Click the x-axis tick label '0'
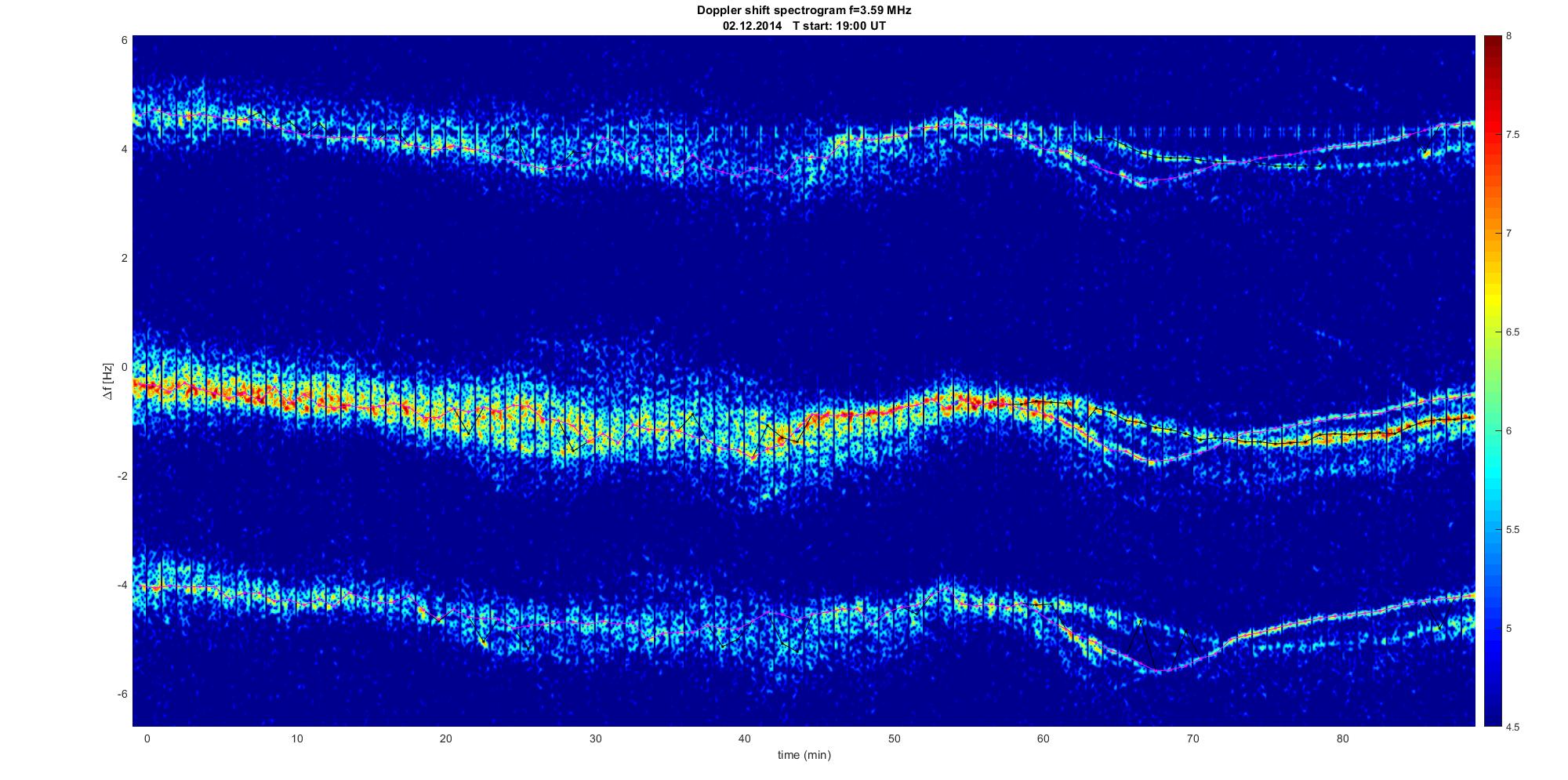This screenshot has height=780, width=1568. 147,738
